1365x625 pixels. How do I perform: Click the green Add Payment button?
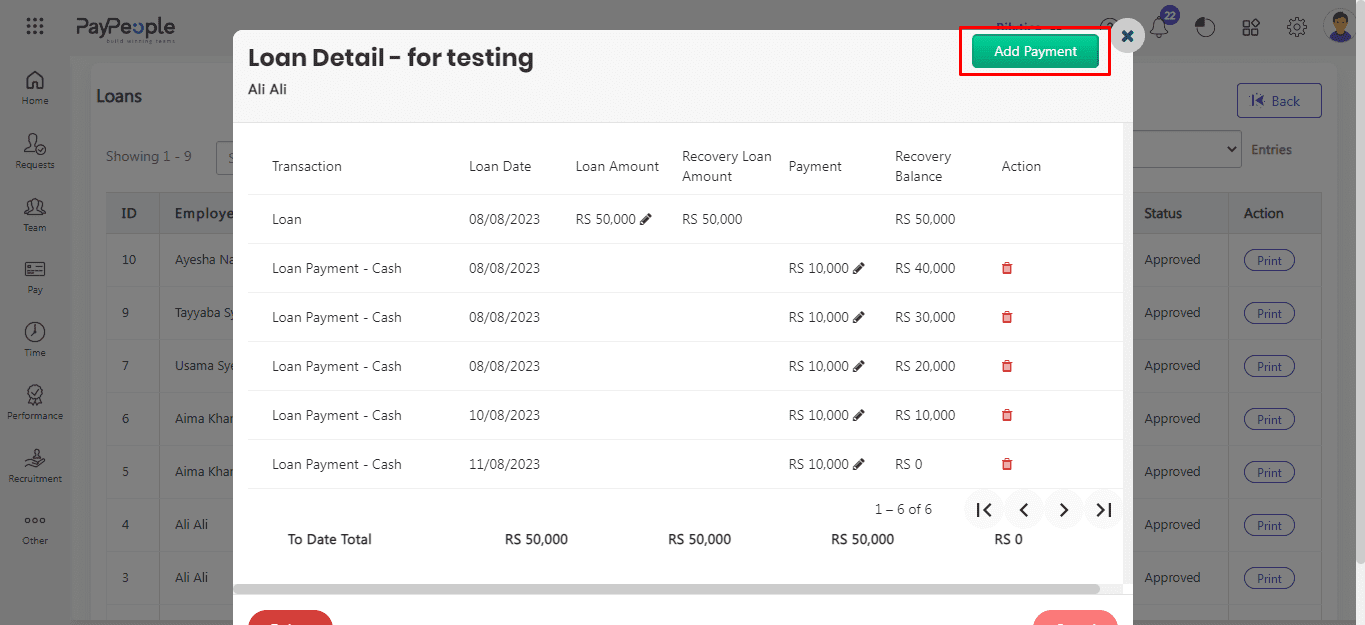tap(1035, 52)
